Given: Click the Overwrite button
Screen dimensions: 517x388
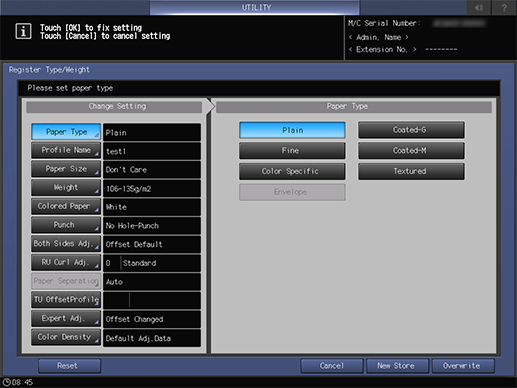Looking at the screenshot, I should (x=463, y=366).
